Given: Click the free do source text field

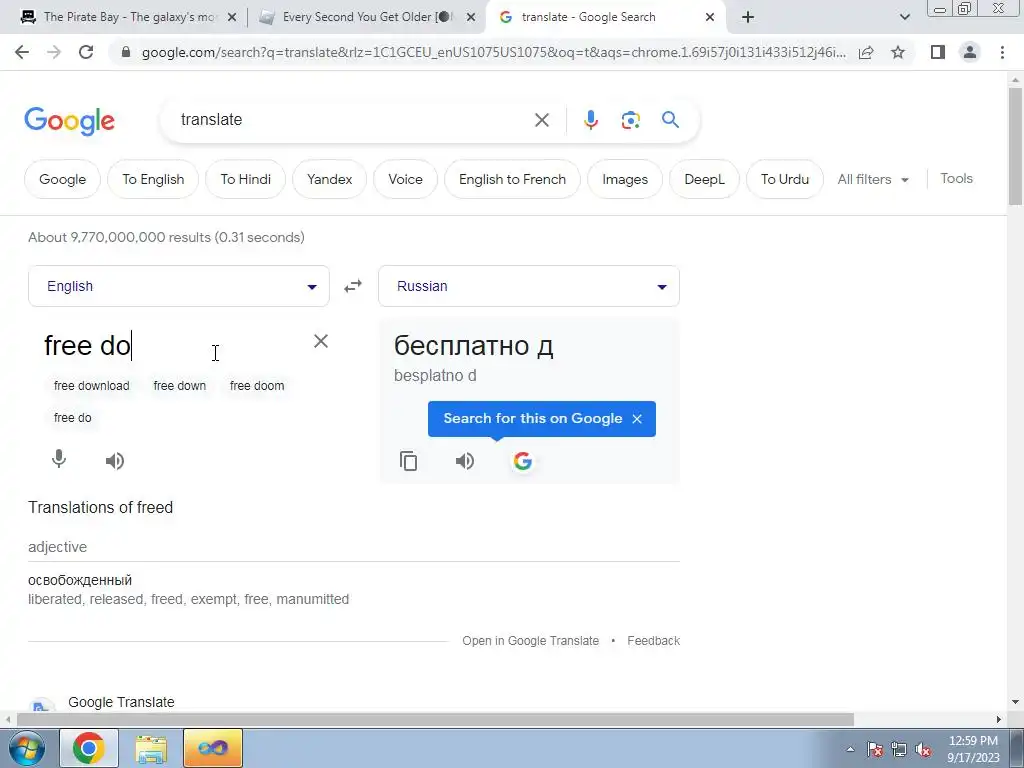Looking at the screenshot, I should tap(173, 345).
